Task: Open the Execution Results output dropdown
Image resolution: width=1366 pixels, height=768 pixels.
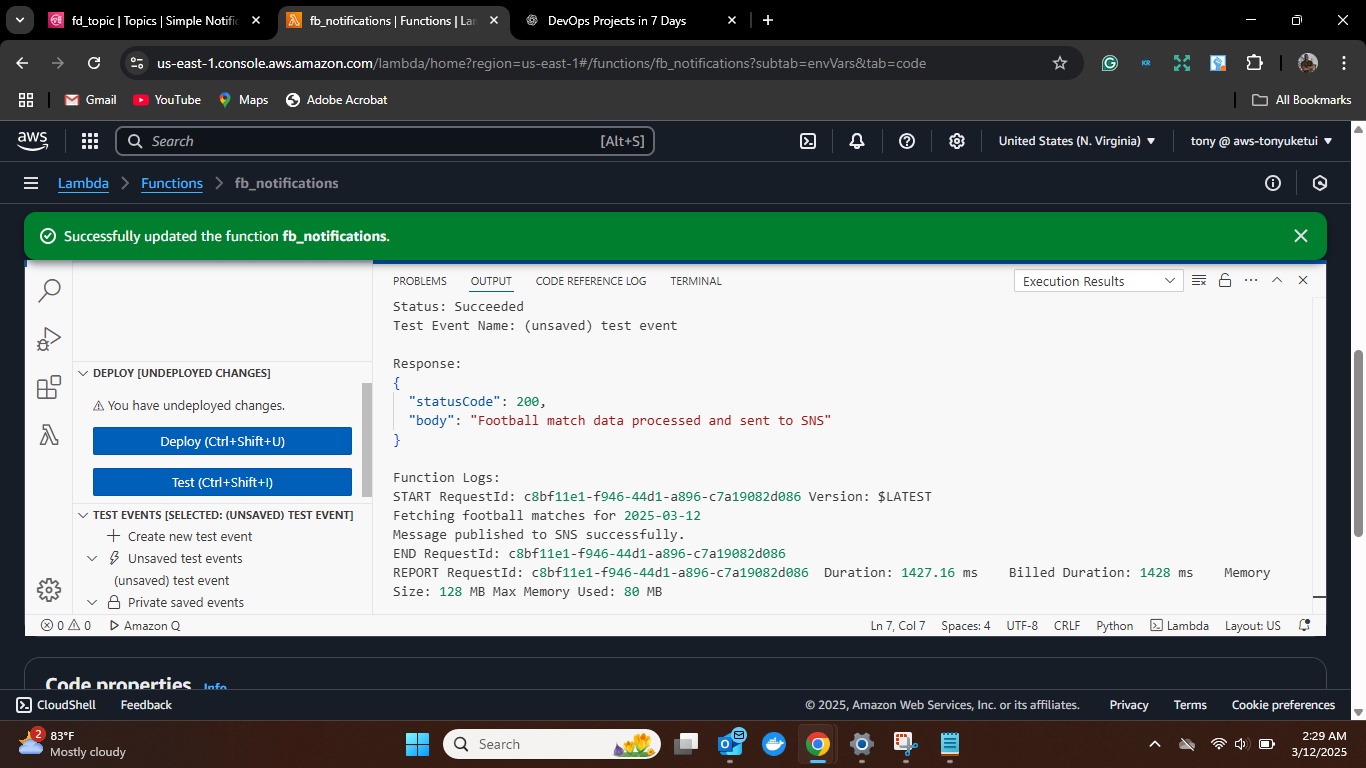Action: click(1099, 281)
